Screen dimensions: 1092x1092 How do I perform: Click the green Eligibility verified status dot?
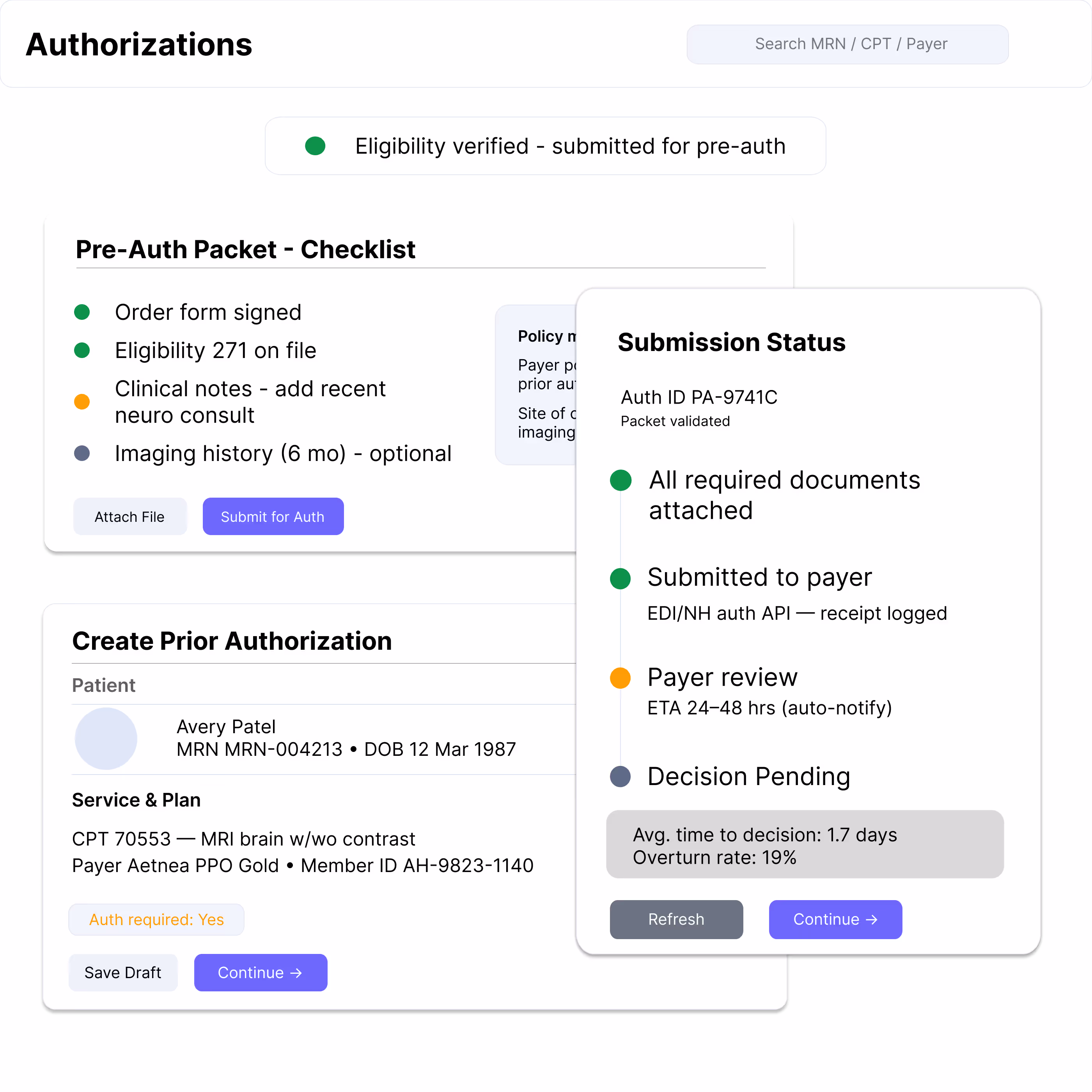(x=315, y=146)
